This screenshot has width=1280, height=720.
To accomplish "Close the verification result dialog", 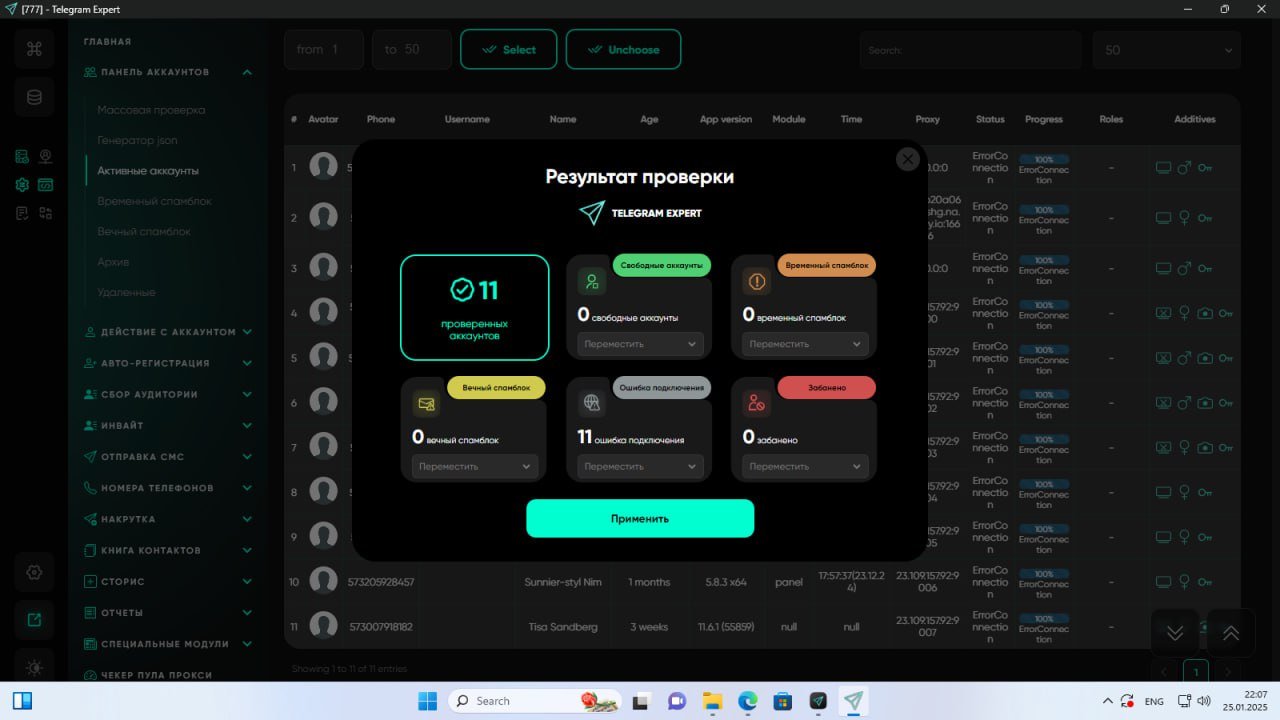I will [x=907, y=159].
